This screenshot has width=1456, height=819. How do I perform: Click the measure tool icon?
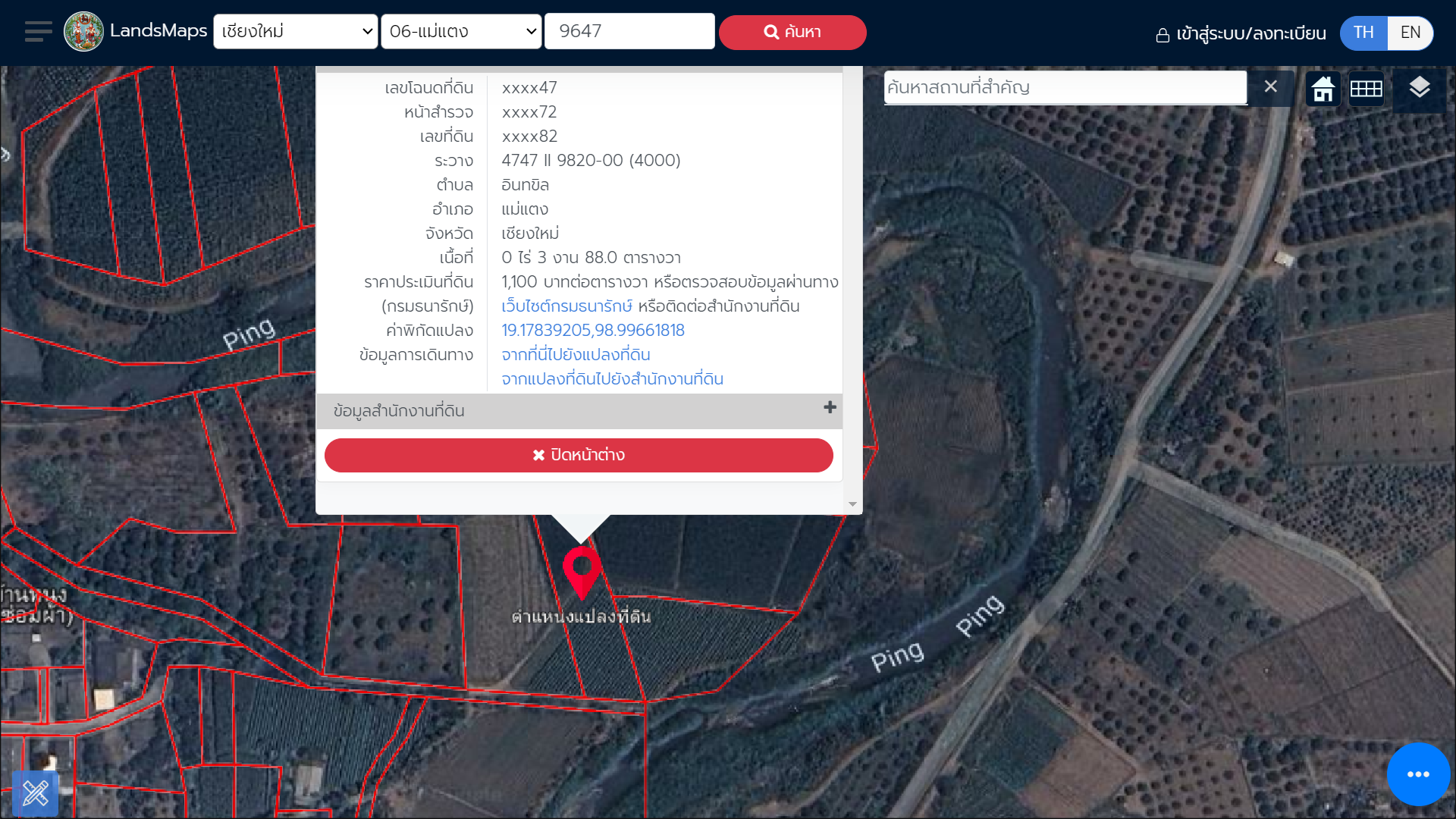tap(35, 793)
